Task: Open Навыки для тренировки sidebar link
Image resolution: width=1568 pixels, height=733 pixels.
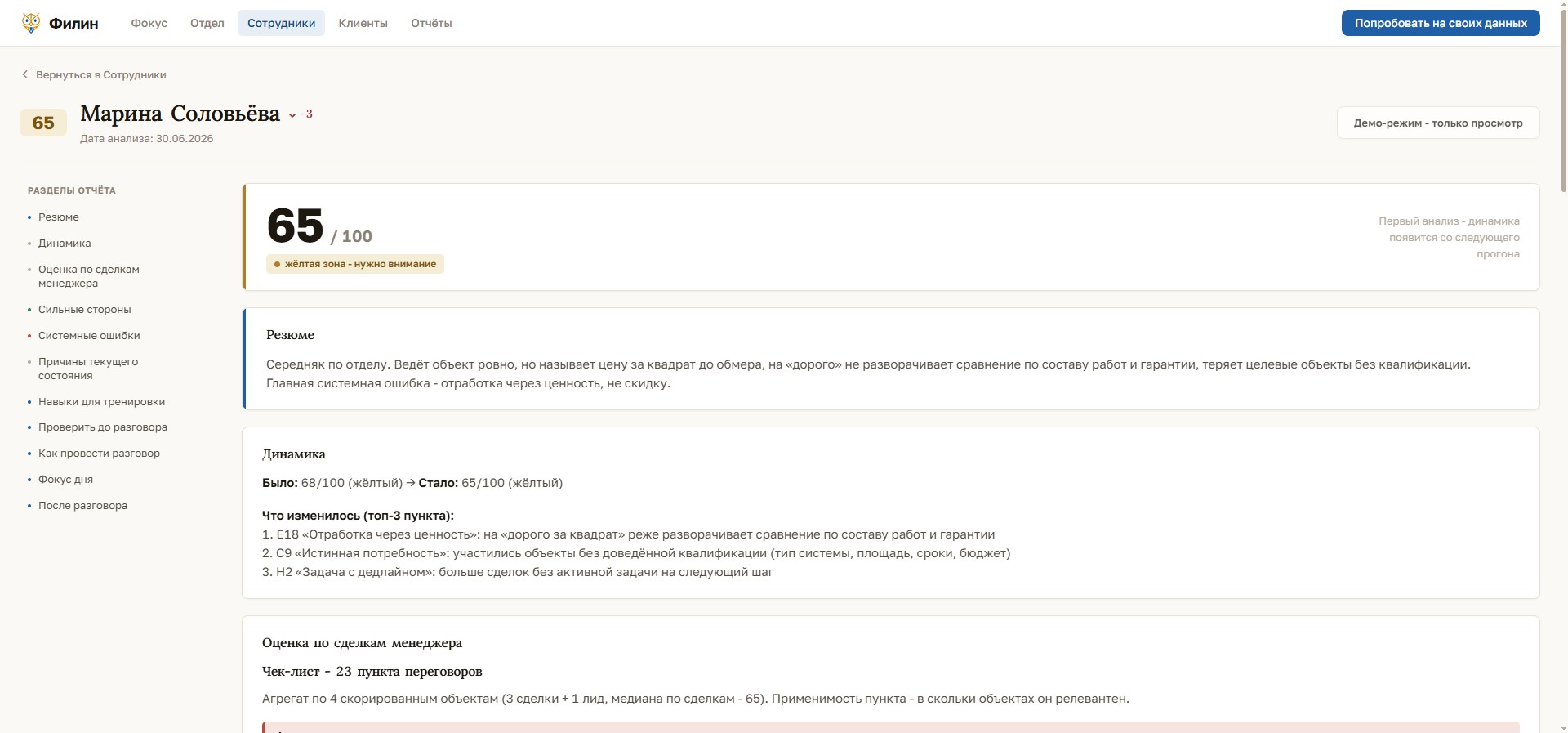Action: [x=101, y=402]
